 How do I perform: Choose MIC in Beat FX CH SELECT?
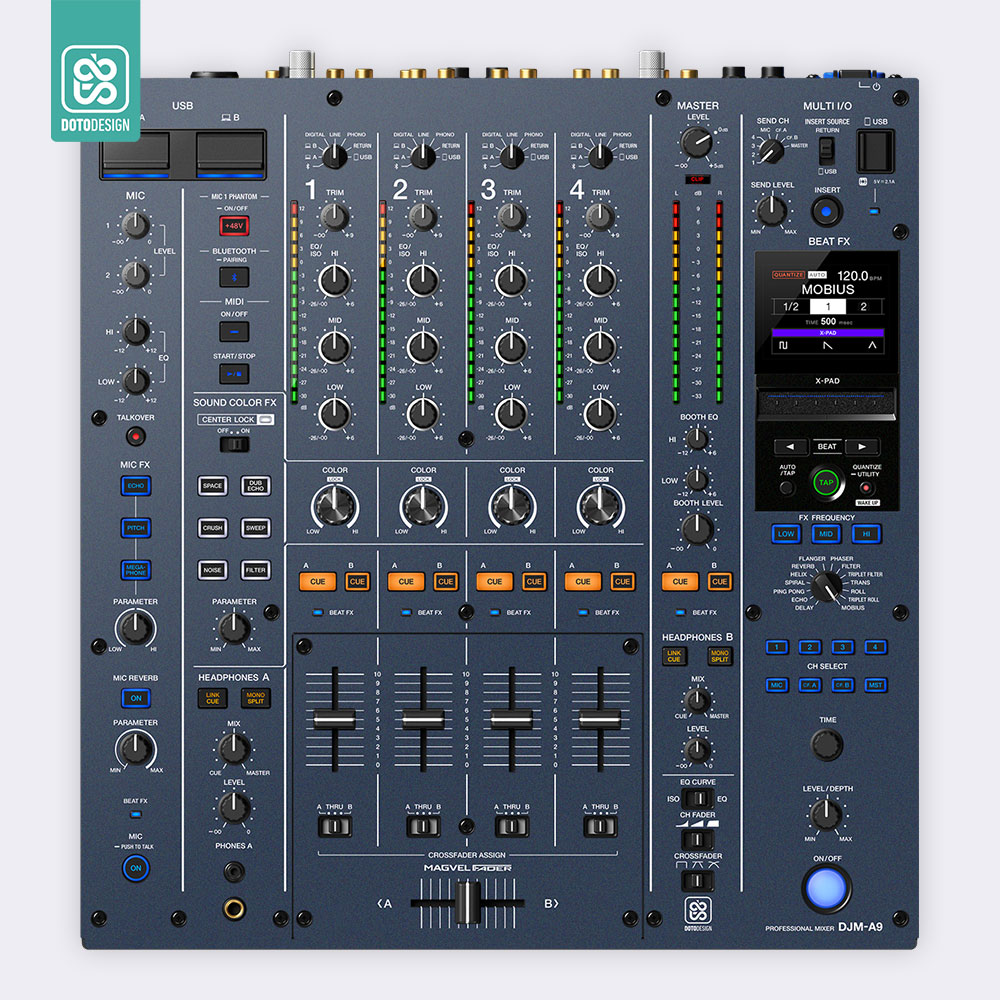[777, 686]
